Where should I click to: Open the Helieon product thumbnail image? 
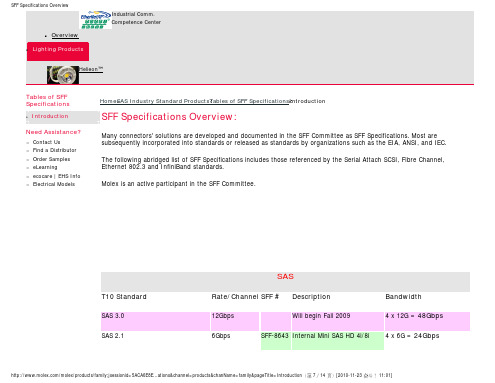tap(63, 75)
